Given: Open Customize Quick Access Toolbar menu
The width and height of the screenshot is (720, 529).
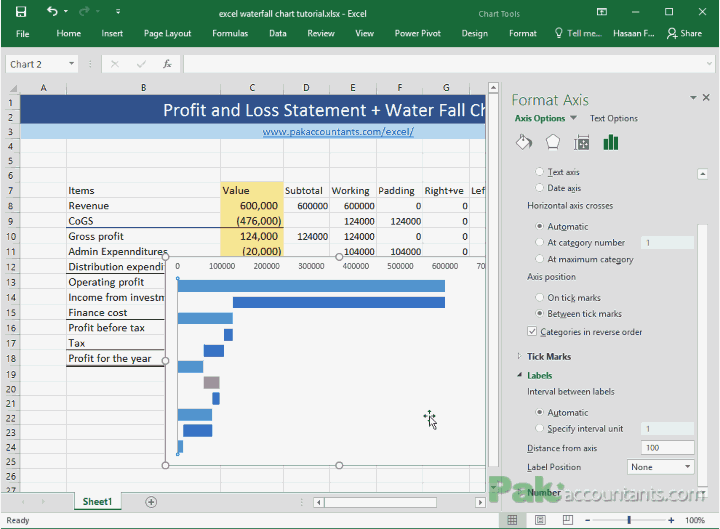Looking at the screenshot, I should tap(118, 11).
